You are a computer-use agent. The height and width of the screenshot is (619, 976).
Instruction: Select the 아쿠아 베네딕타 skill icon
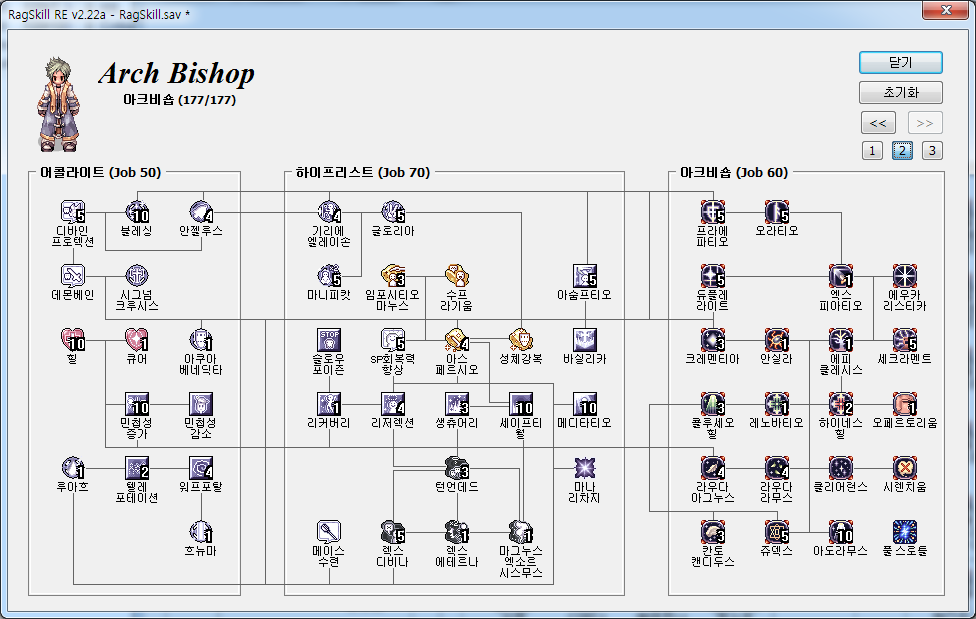point(201,340)
